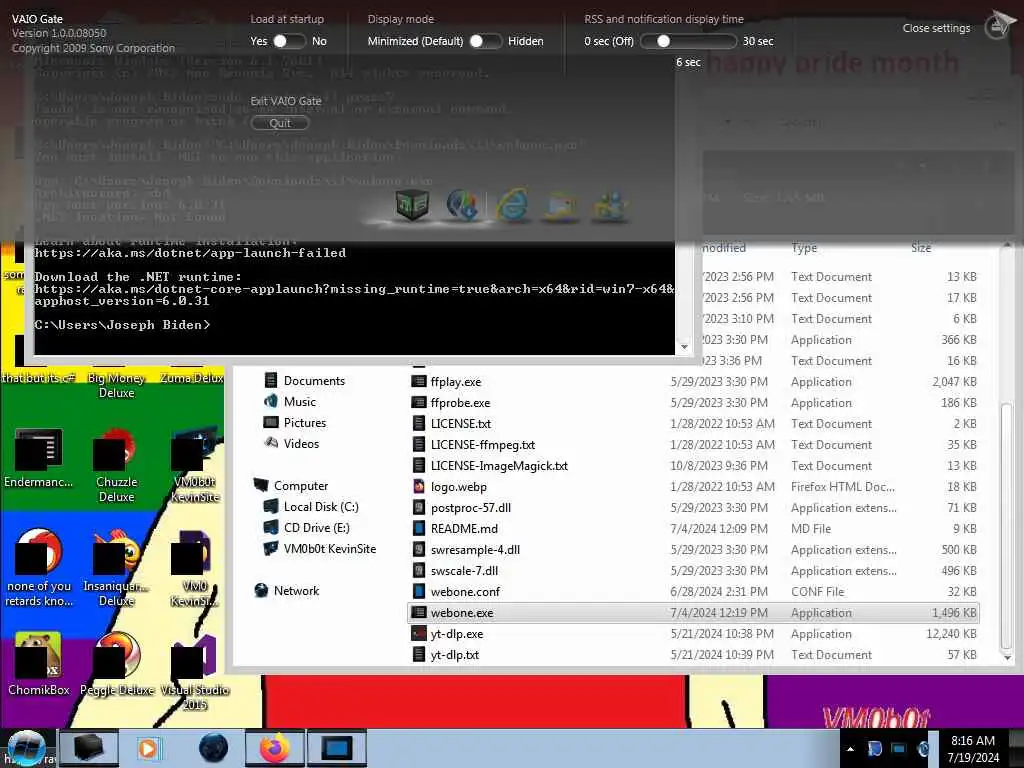1024x768 pixels.
Task: Toggle Display mode switch between Minimized and Hidden
Action: 486,41
